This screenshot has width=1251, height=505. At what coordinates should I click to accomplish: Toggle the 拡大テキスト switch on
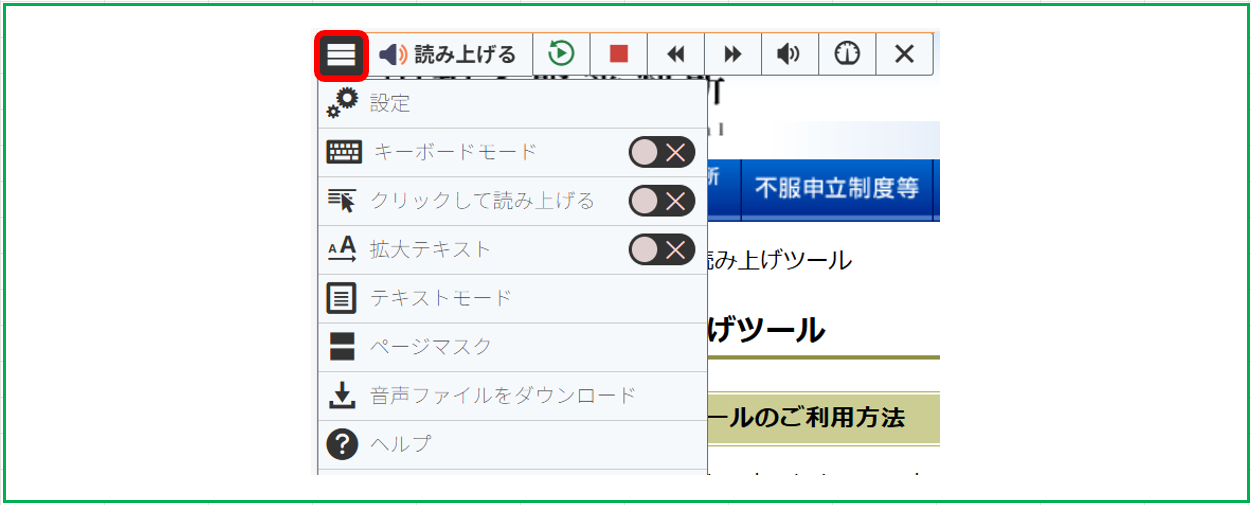tap(661, 249)
